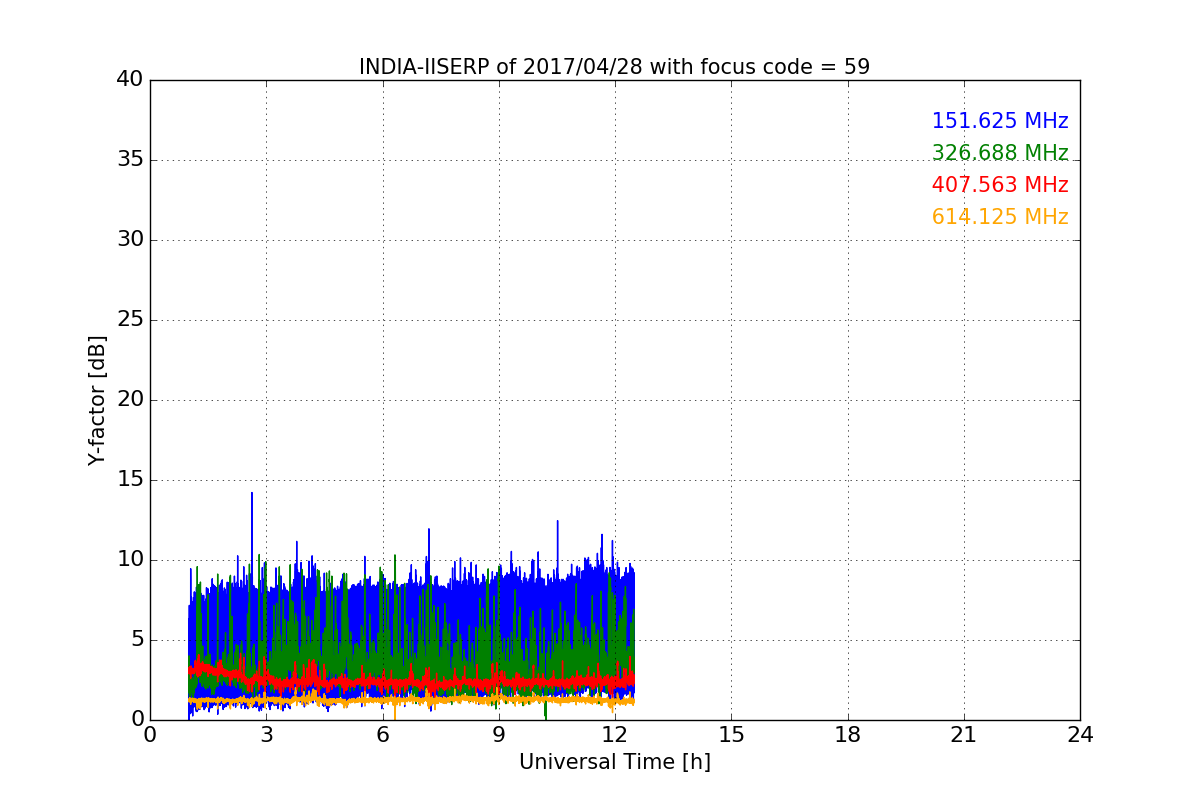Click y-axis tick label 10
The width and height of the screenshot is (1200, 800).
click(x=129, y=560)
